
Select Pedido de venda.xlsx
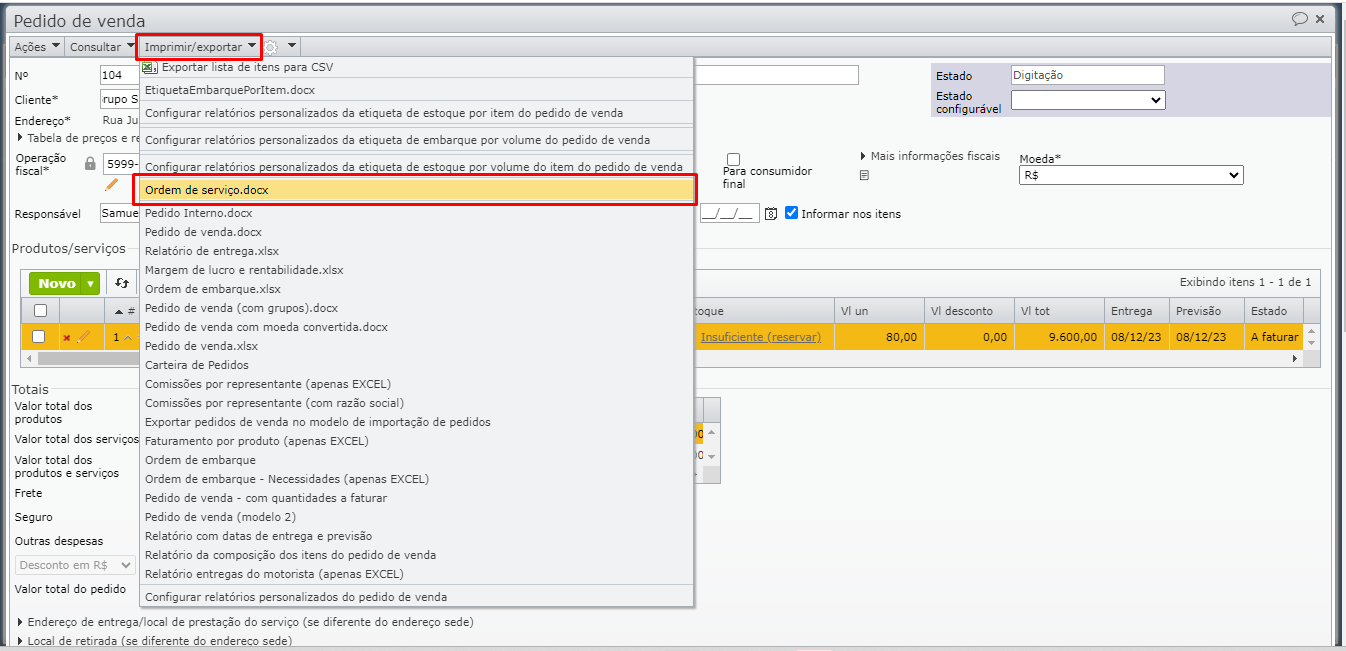tap(416, 346)
